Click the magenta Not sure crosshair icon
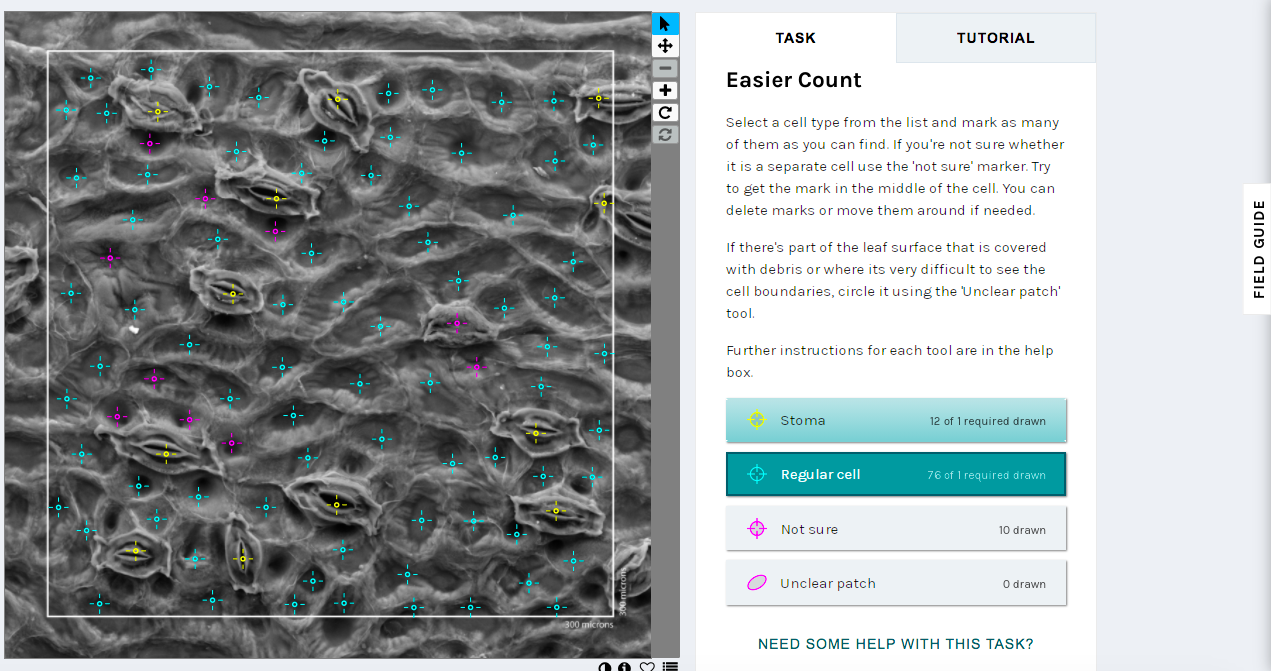Screen dimensions: 1271x671 (757, 529)
